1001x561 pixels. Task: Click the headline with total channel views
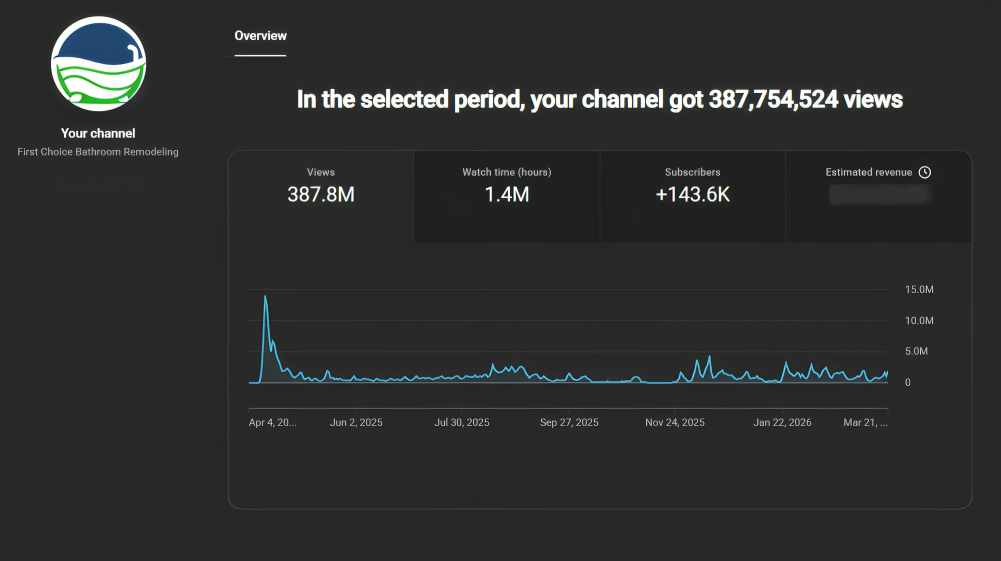click(600, 99)
